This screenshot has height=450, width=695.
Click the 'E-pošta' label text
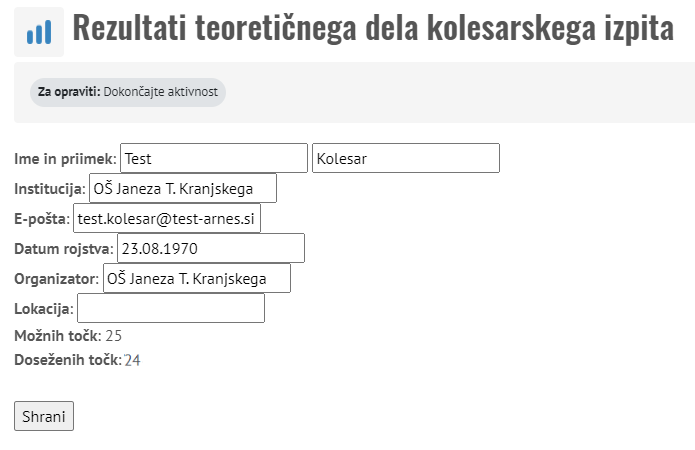42,219
